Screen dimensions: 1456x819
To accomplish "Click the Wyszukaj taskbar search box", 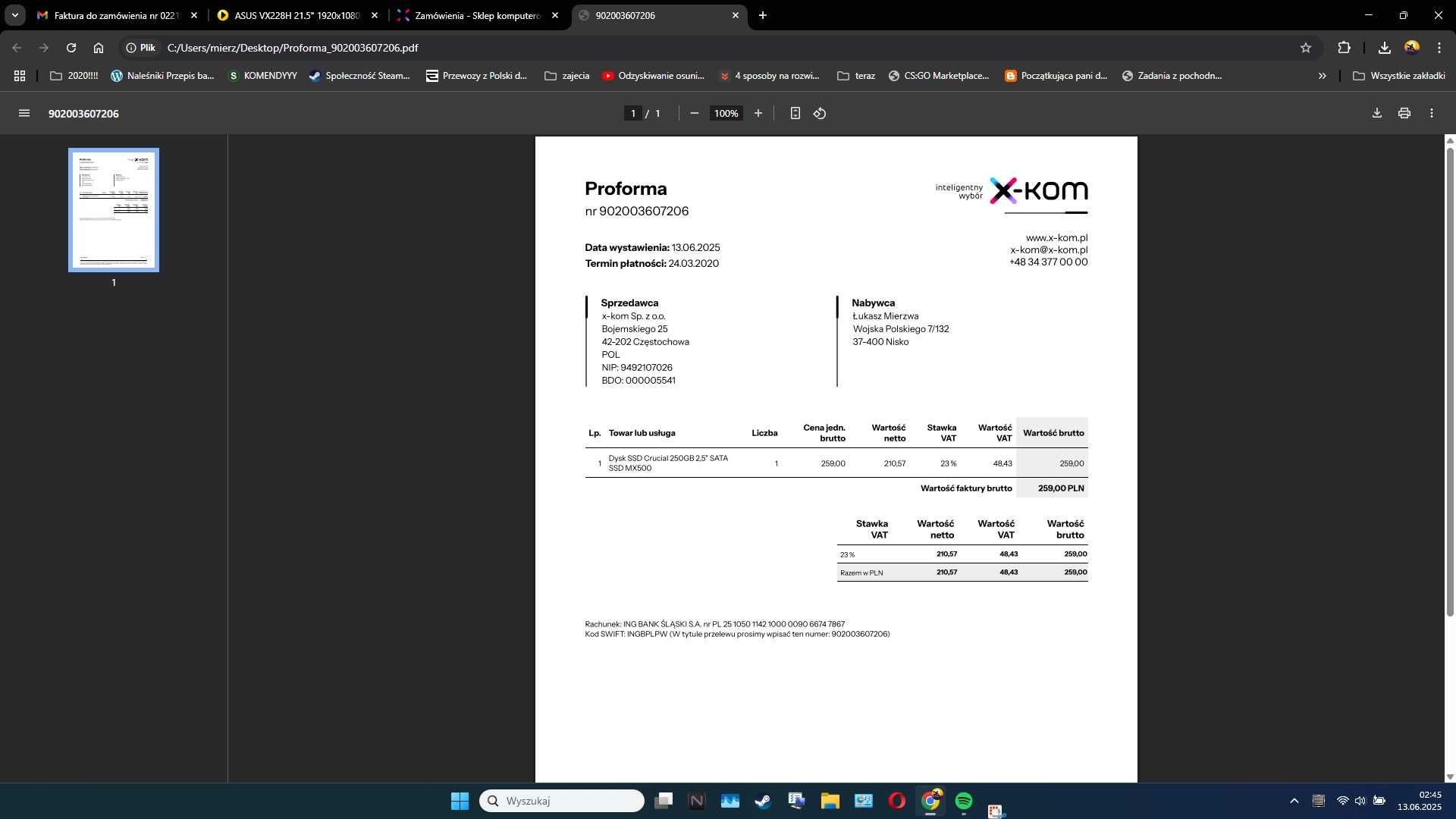I will click(562, 801).
